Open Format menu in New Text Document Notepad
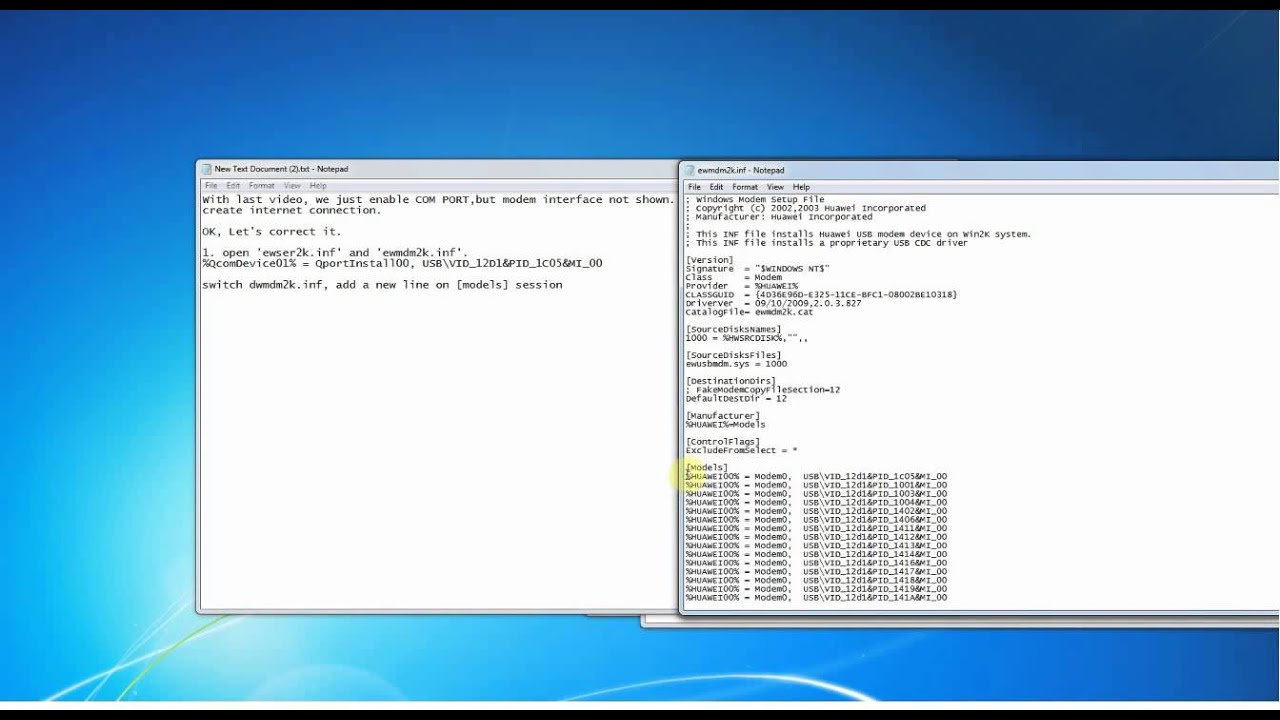 click(262, 186)
